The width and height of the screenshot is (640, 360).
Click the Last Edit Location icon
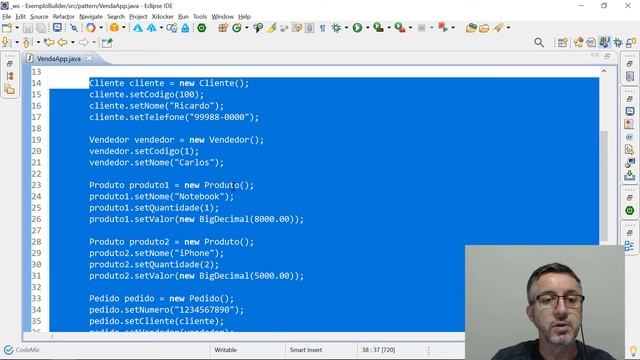49,42
